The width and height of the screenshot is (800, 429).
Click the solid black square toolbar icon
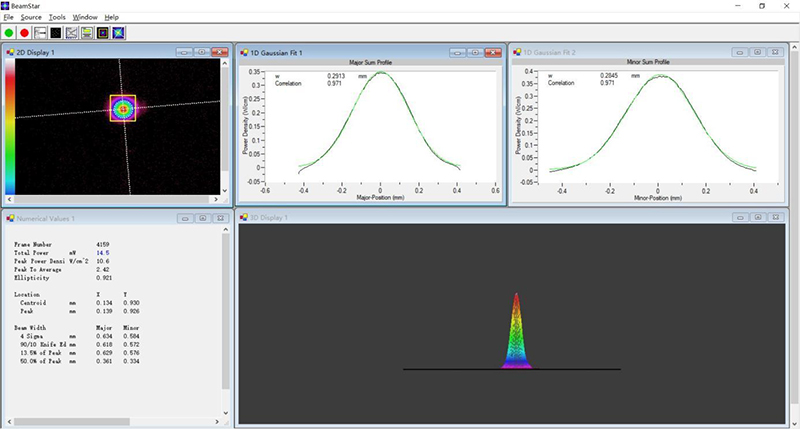pyautogui.click(x=56, y=33)
